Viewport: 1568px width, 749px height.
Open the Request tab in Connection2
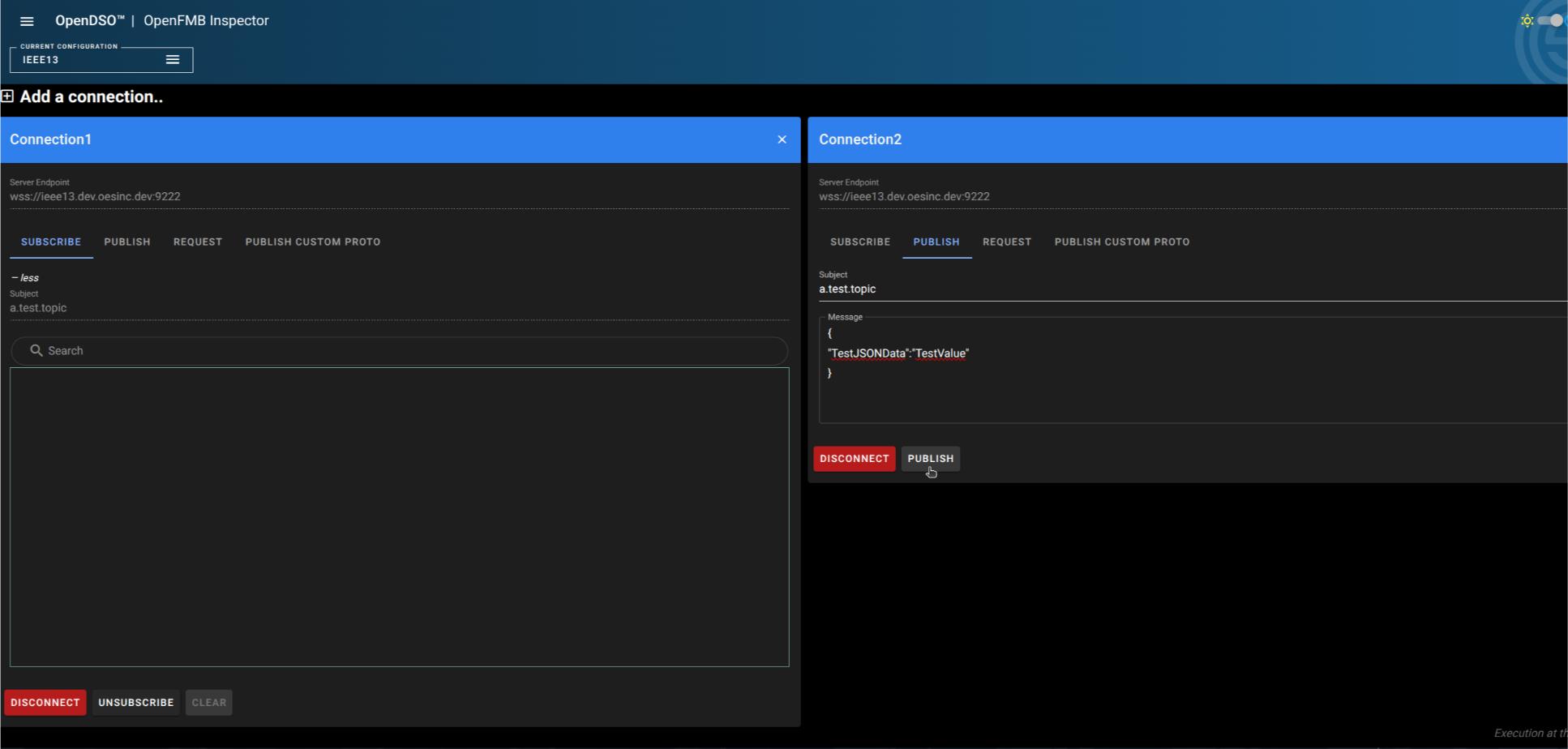click(1007, 242)
